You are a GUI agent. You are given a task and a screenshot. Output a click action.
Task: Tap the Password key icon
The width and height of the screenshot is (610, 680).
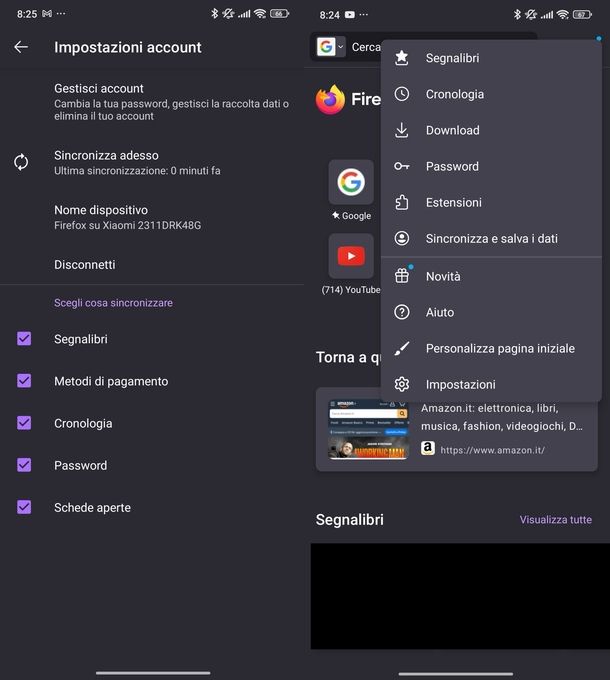click(402, 166)
